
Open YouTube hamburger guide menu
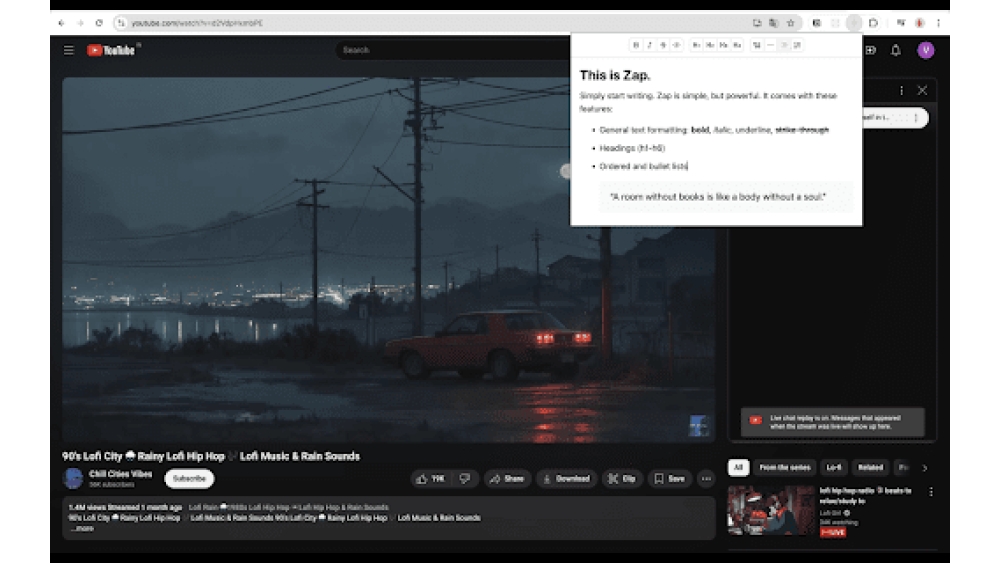[69, 50]
